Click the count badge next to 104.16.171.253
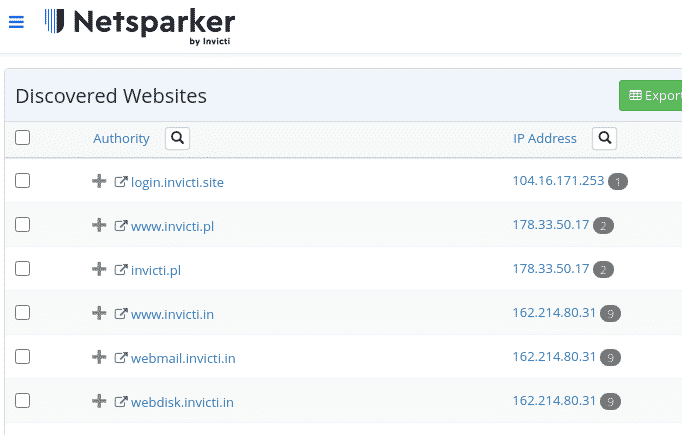Viewport: 682px width, 435px height. click(x=619, y=182)
